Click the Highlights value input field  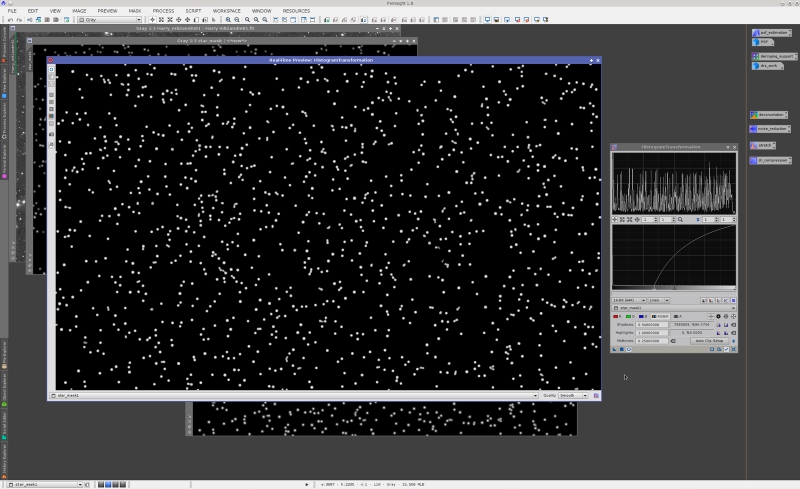[652, 333]
